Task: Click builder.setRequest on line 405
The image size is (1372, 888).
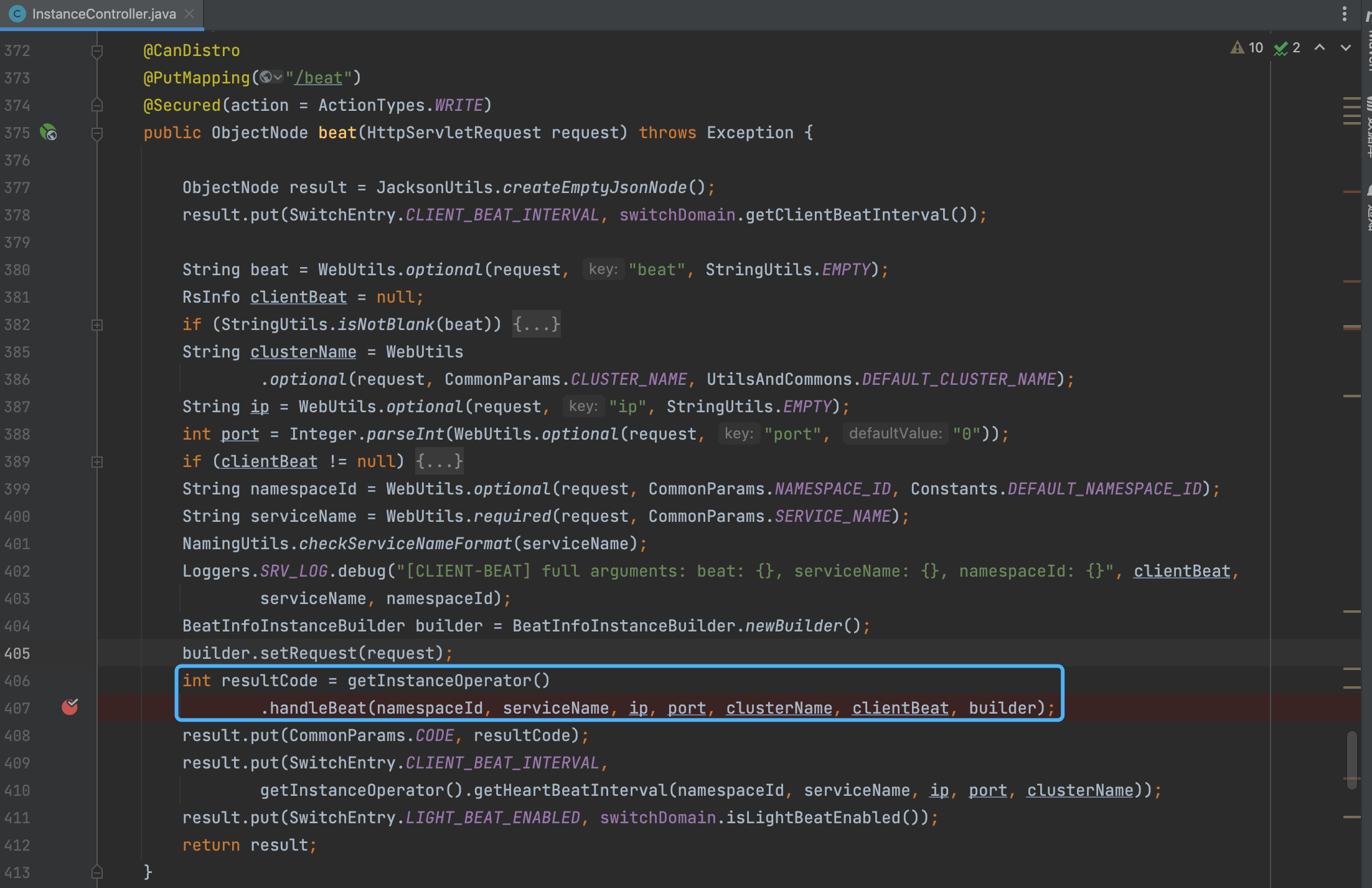Action: tap(269, 653)
